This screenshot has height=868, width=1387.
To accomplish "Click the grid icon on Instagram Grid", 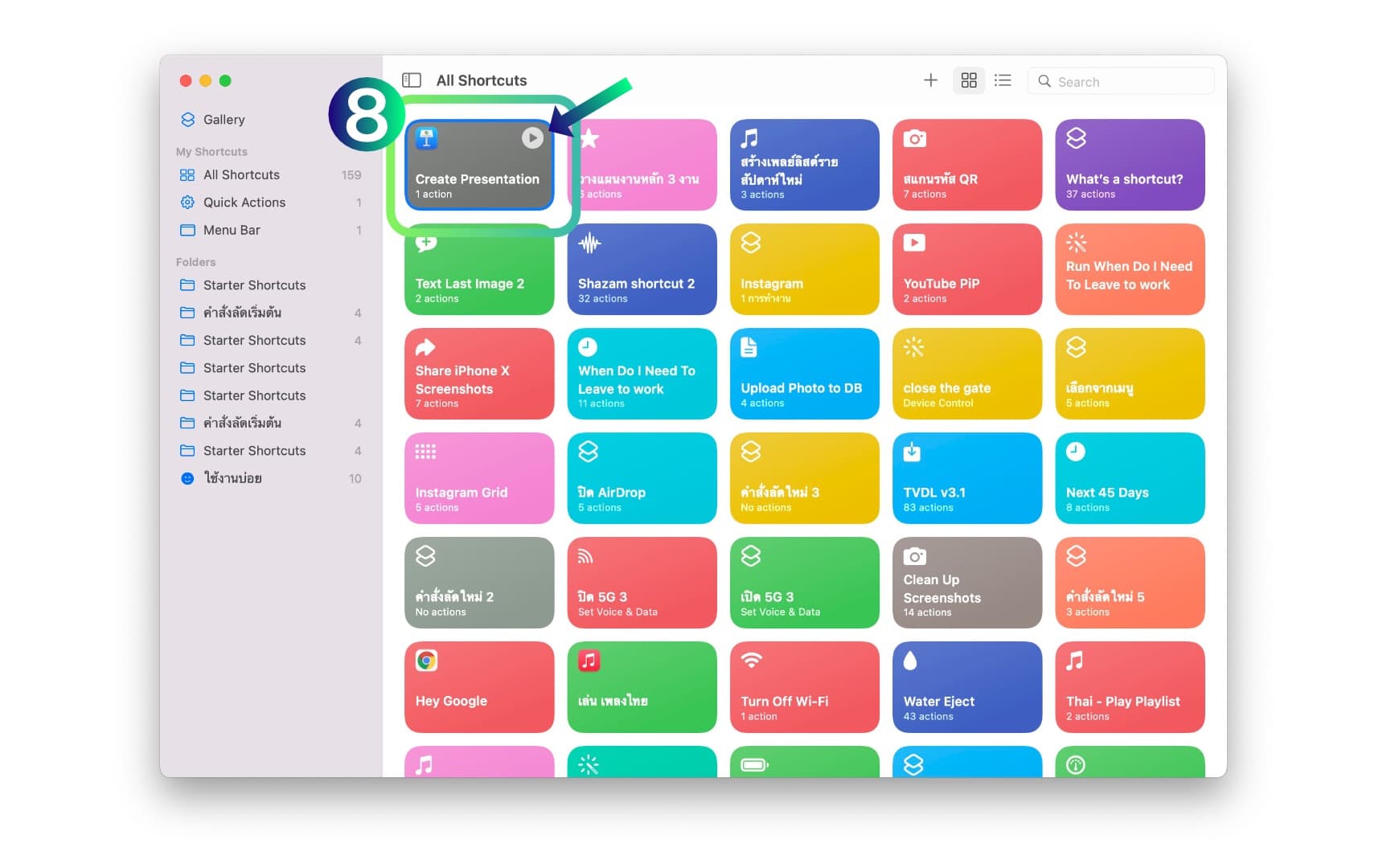I will pos(425,452).
